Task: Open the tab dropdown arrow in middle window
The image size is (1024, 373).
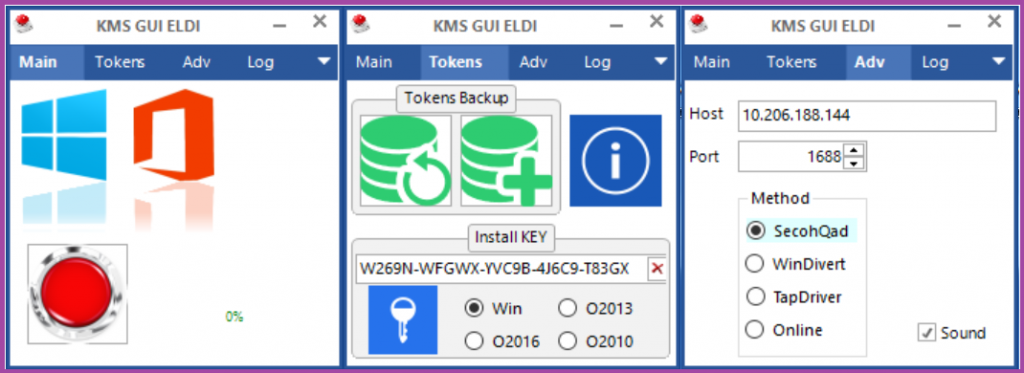Action: pyautogui.click(x=662, y=61)
